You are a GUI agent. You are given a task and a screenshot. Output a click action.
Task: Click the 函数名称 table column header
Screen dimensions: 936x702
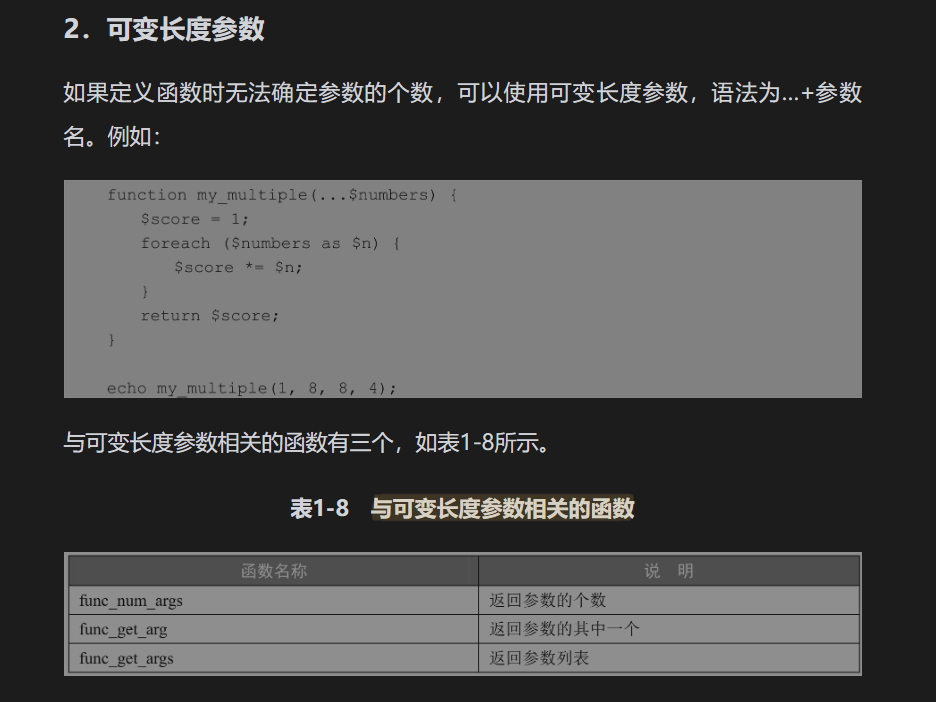tap(273, 571)
